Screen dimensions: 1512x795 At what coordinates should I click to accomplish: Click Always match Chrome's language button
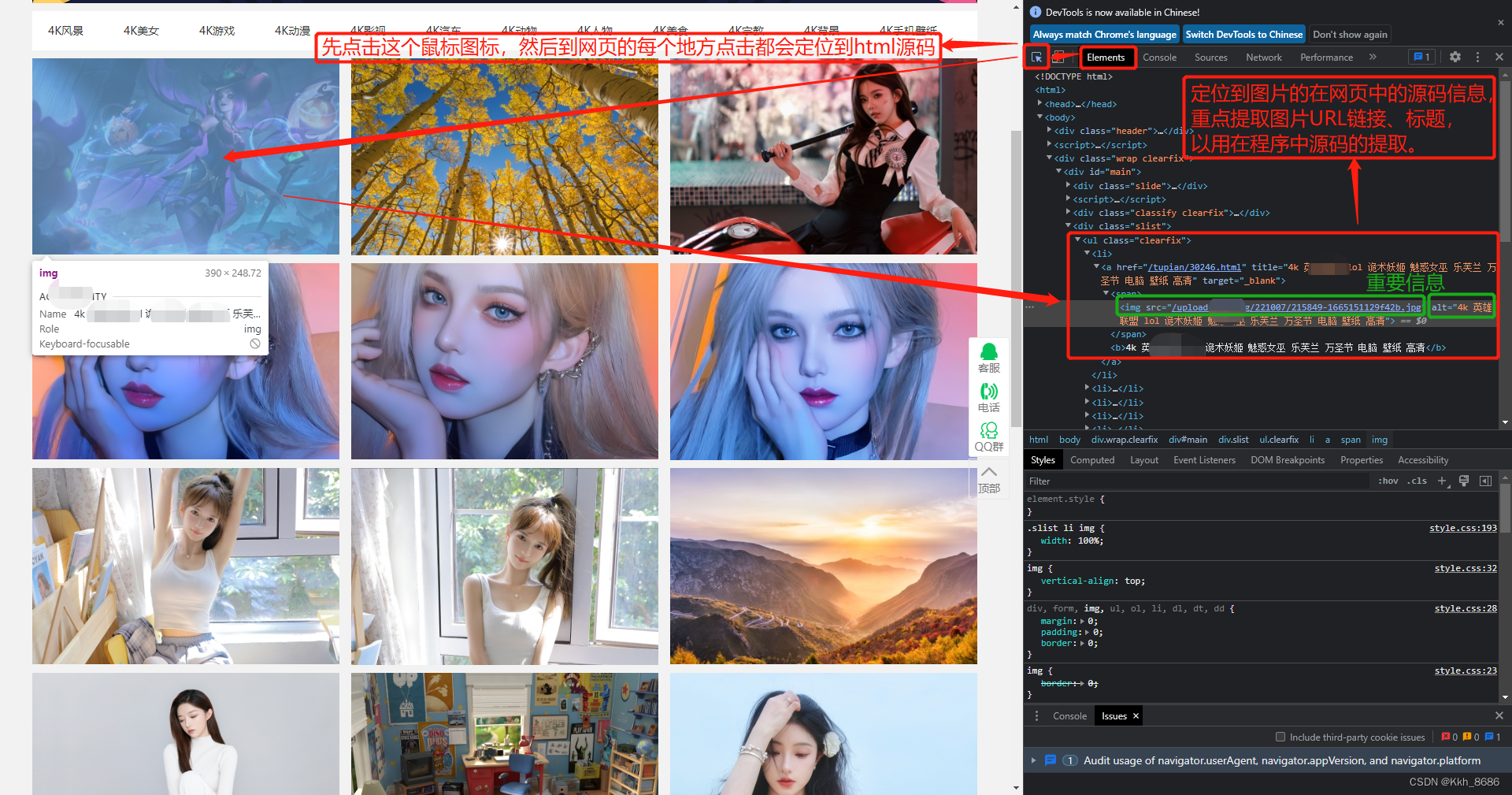1104,35
